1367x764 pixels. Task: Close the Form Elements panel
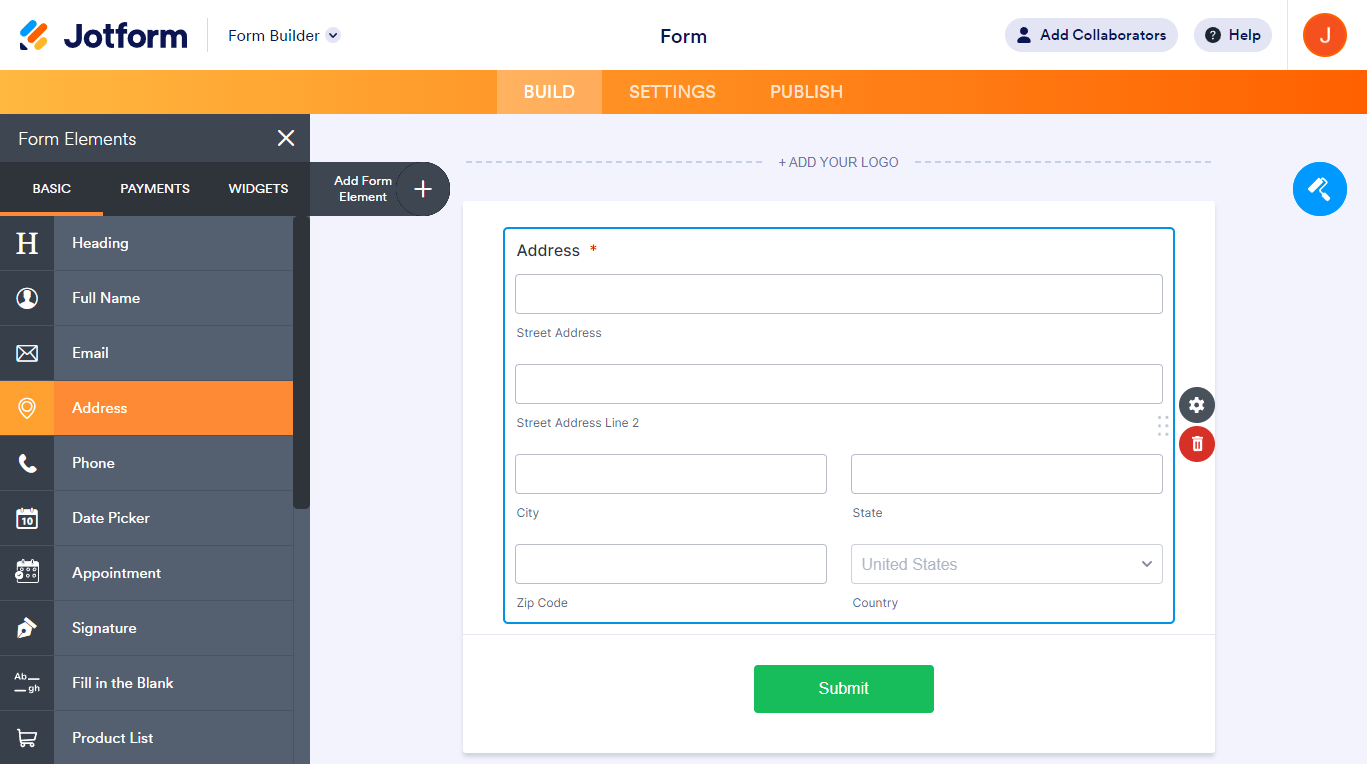pyautogui.click(x=286, y=138)
